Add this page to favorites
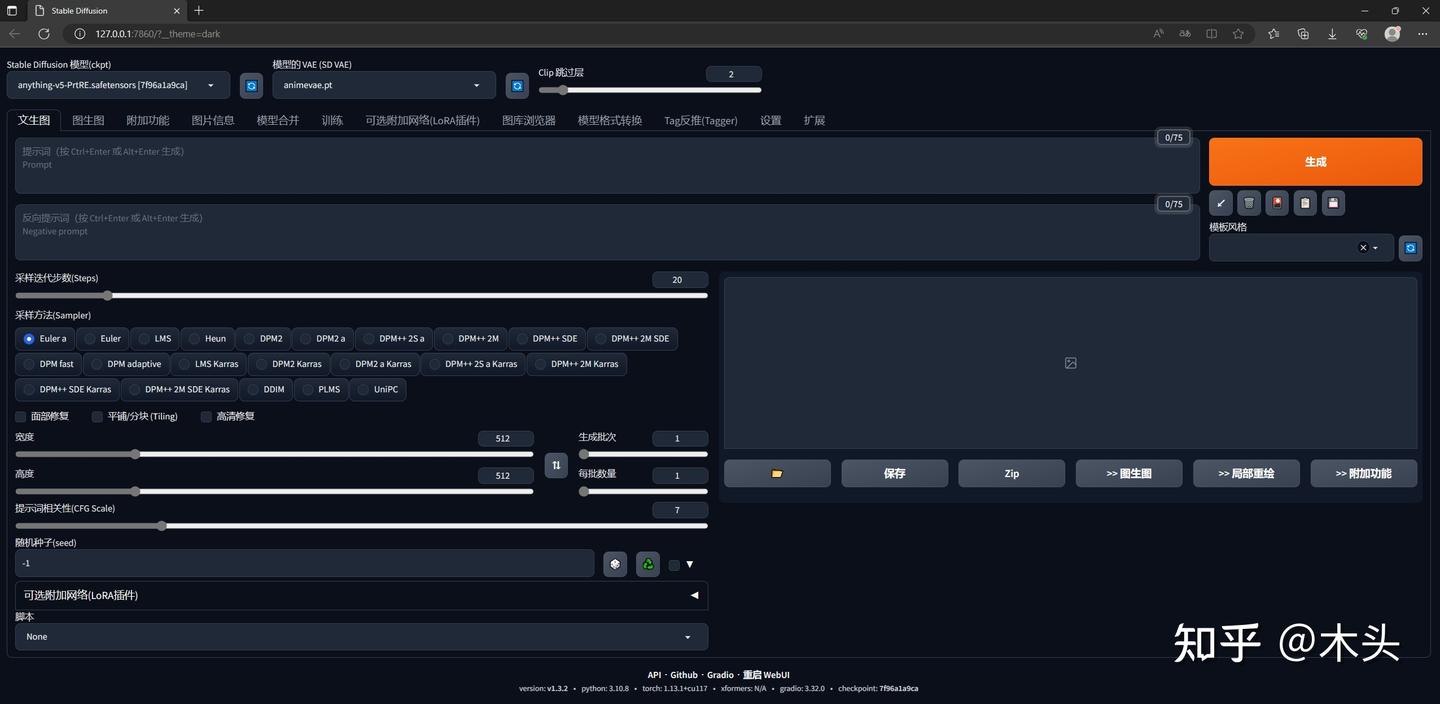 pyautogui.click(x=1238, y=33)
